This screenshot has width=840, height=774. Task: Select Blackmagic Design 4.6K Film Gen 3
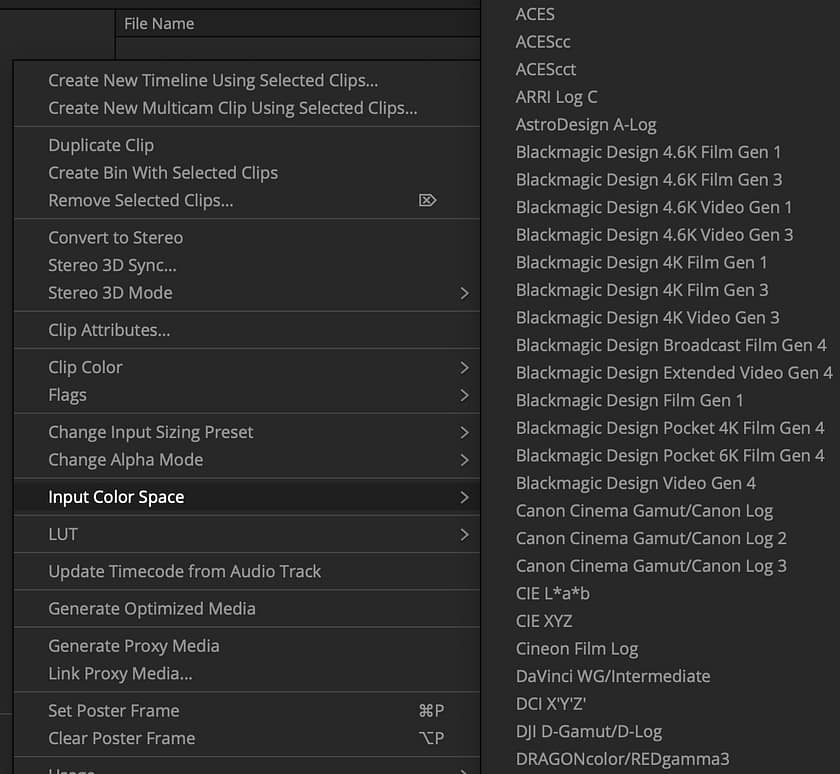tap(649, 180)
